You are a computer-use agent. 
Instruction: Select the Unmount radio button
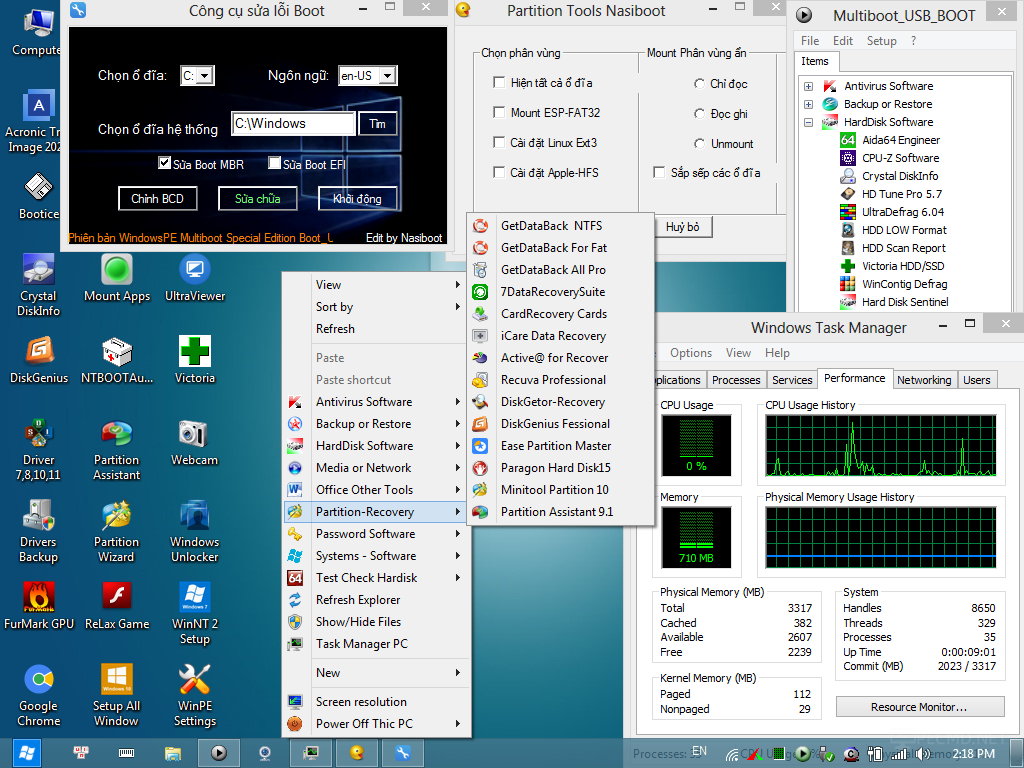(699, 144)
